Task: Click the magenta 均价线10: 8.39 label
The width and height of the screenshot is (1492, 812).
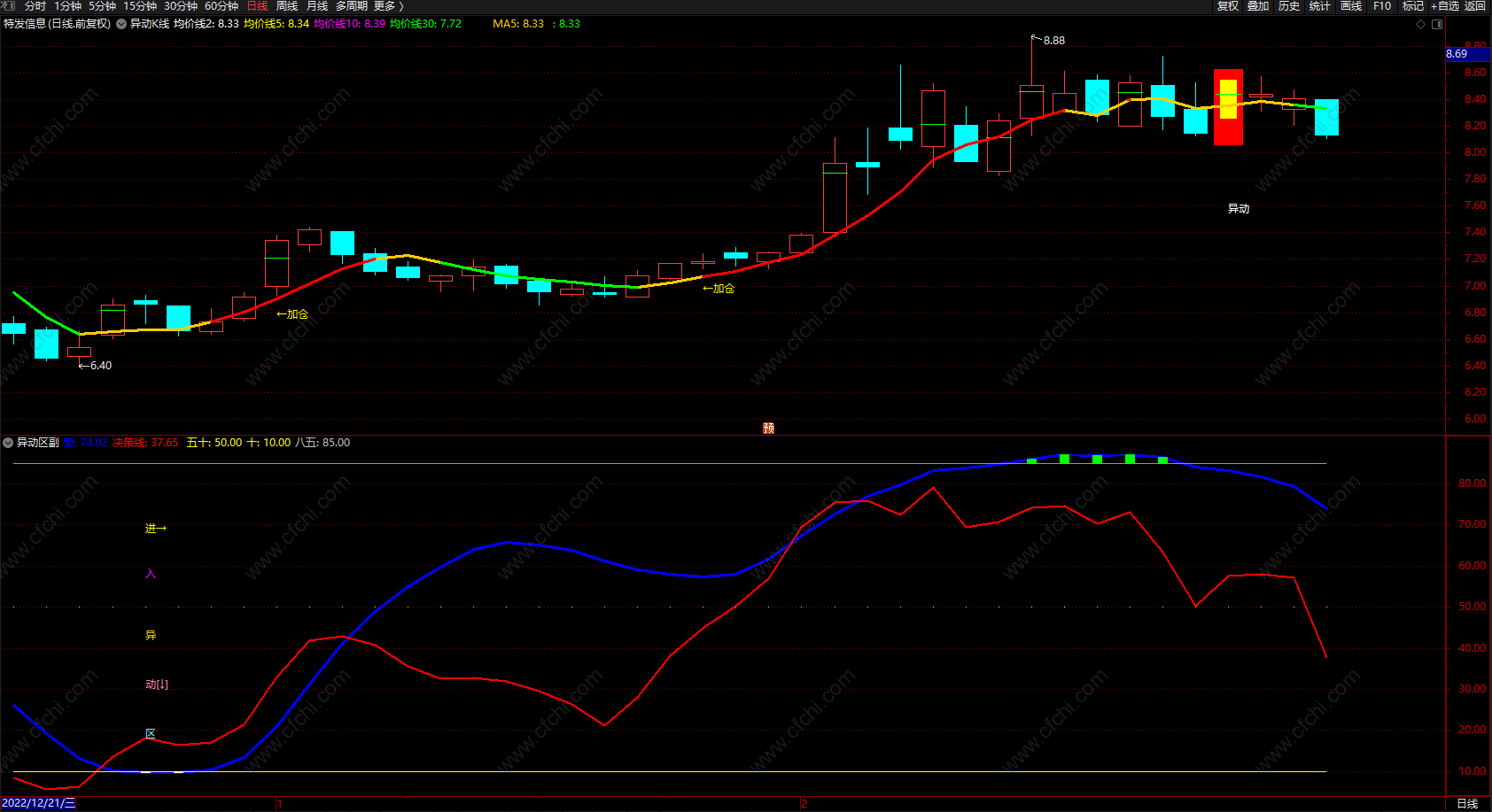Action: point(350,24)
